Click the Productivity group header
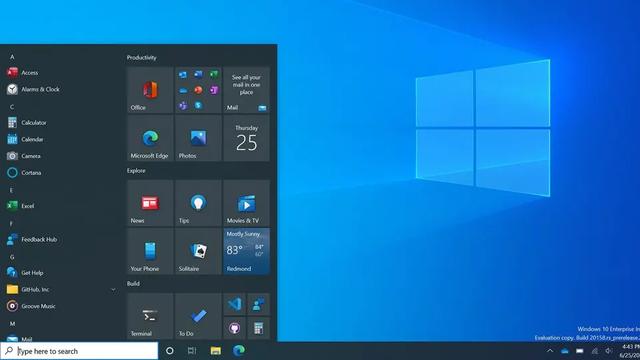 [x=141, y=58]
